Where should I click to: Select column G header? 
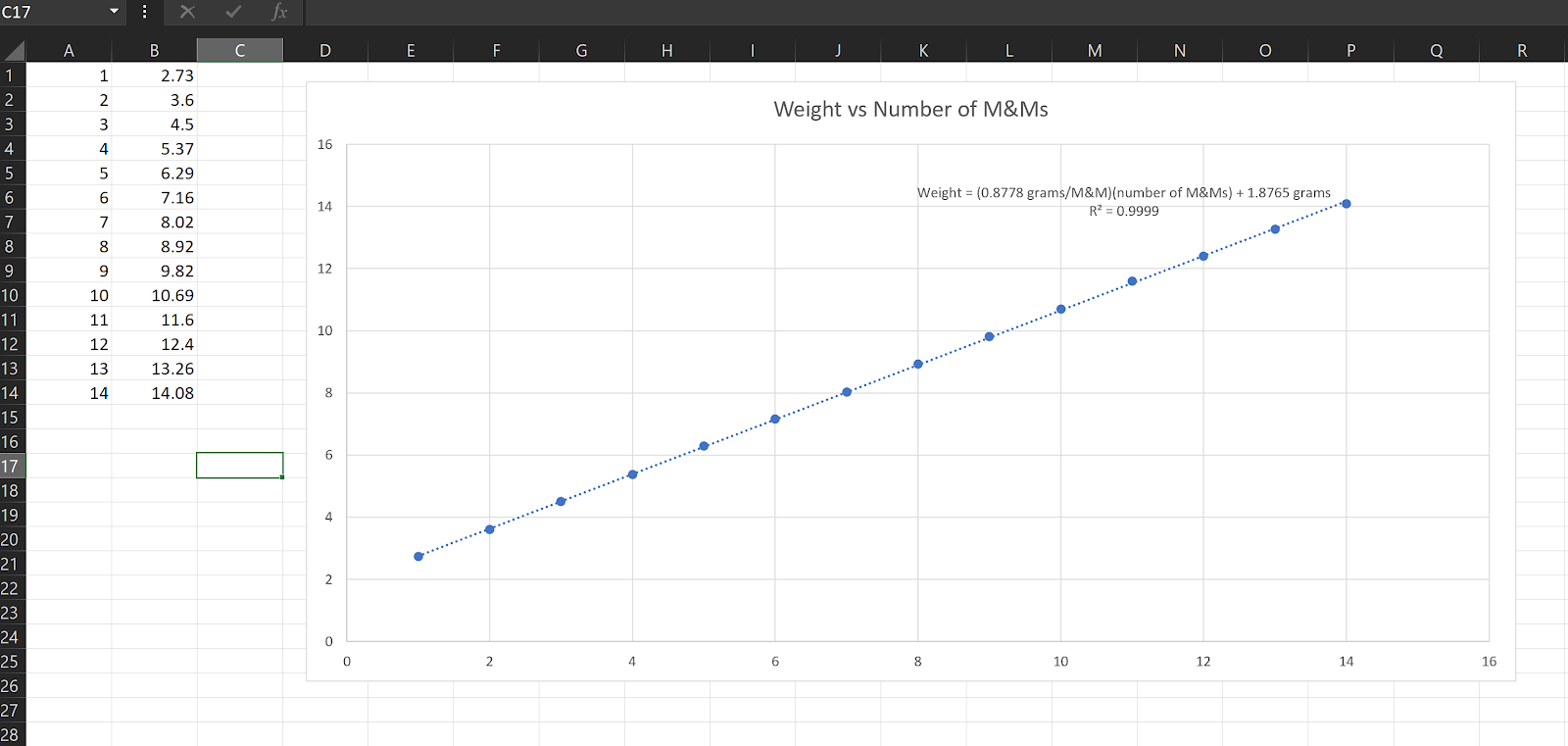tap(582, 51)
